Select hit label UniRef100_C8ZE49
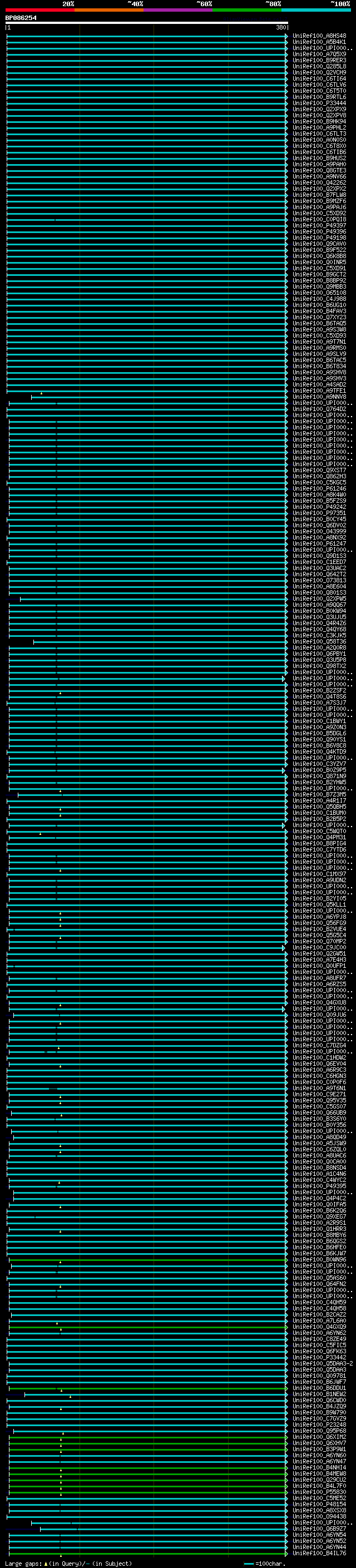The width and height of the screenshot is (356, 1568). (x=319, y=1339)
